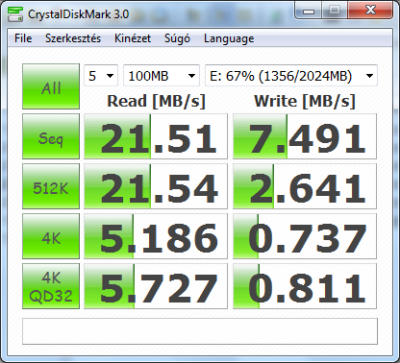The image size is (400, 363).
Task: Start the Seq test
Action: (51, 136)
